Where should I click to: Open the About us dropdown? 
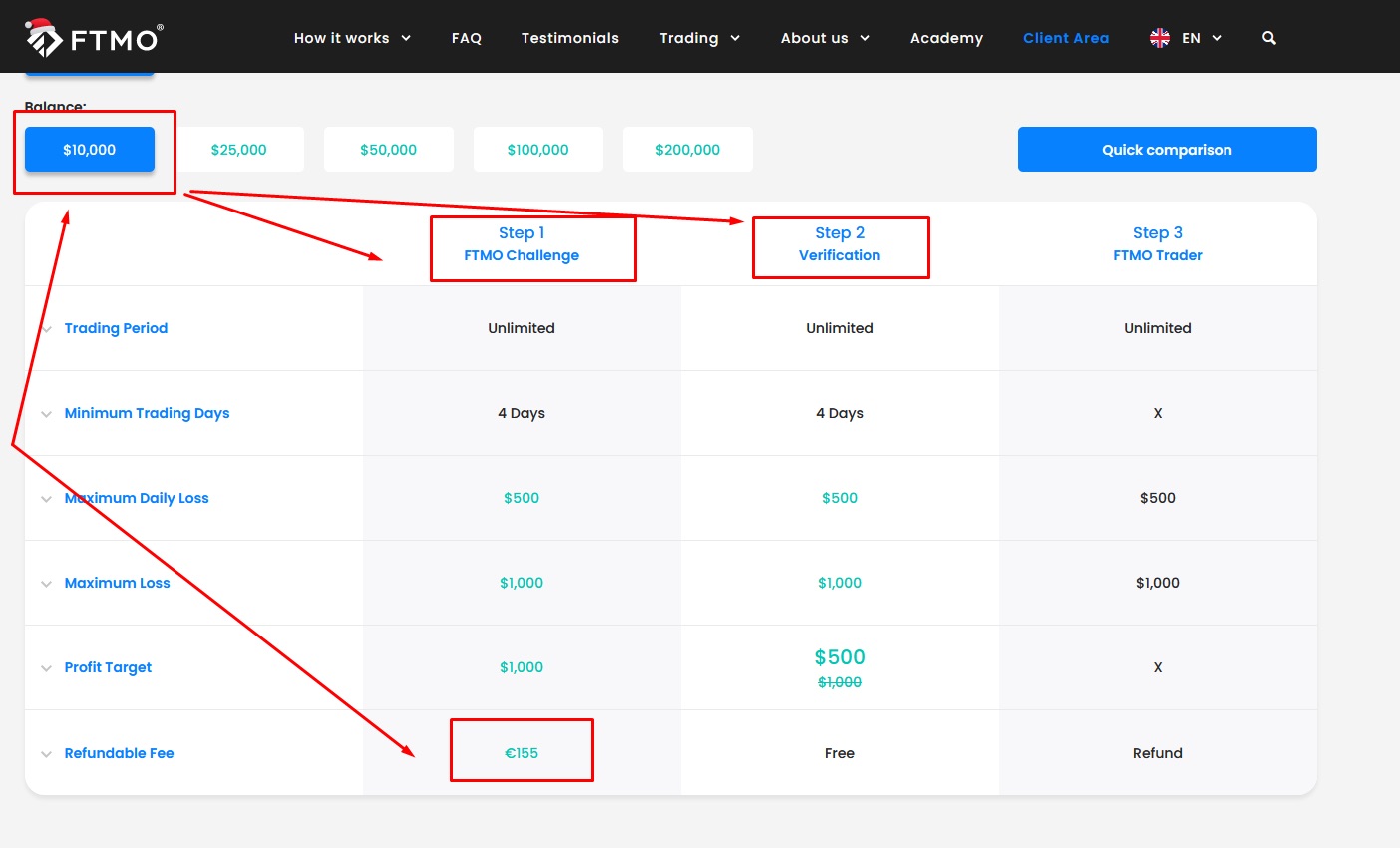click(x=825, y=38)
